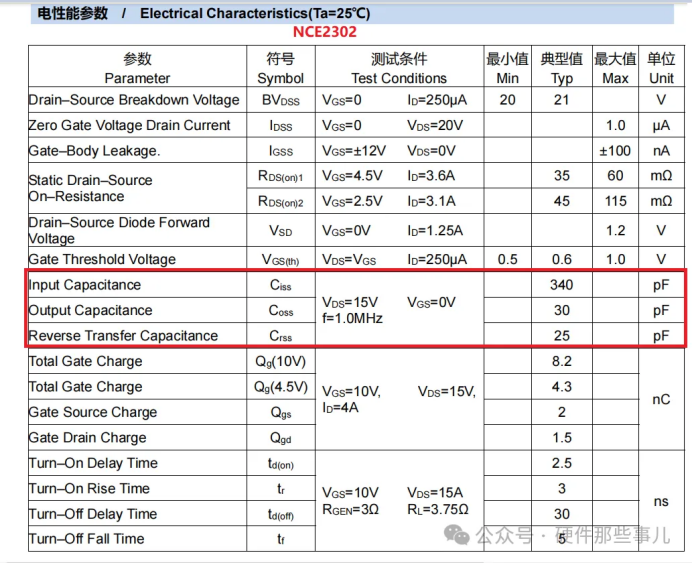This screenshot has width=693, height=563.
Task: Select the Qgd symbol cell
Action: (281, 438)
